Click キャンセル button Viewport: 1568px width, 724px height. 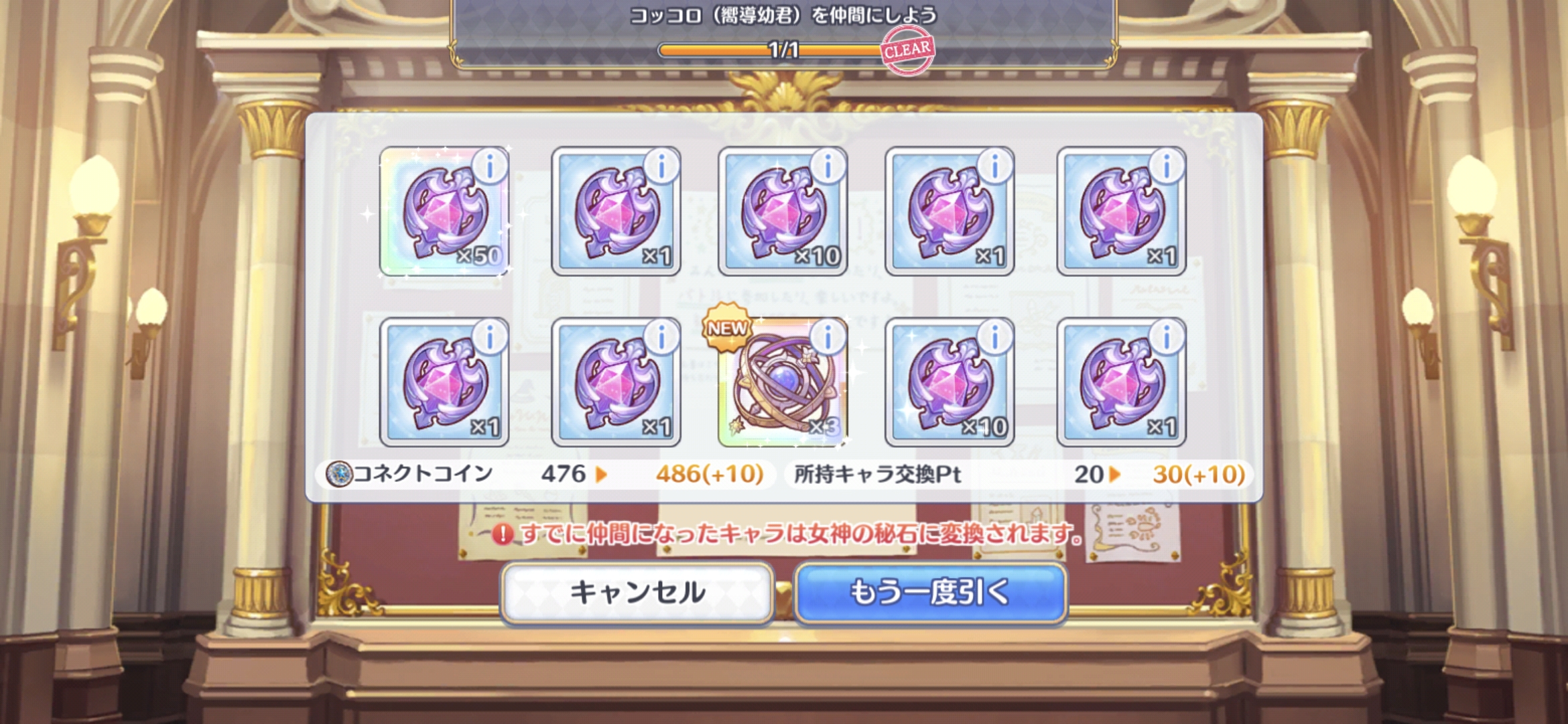coord(637,593)
